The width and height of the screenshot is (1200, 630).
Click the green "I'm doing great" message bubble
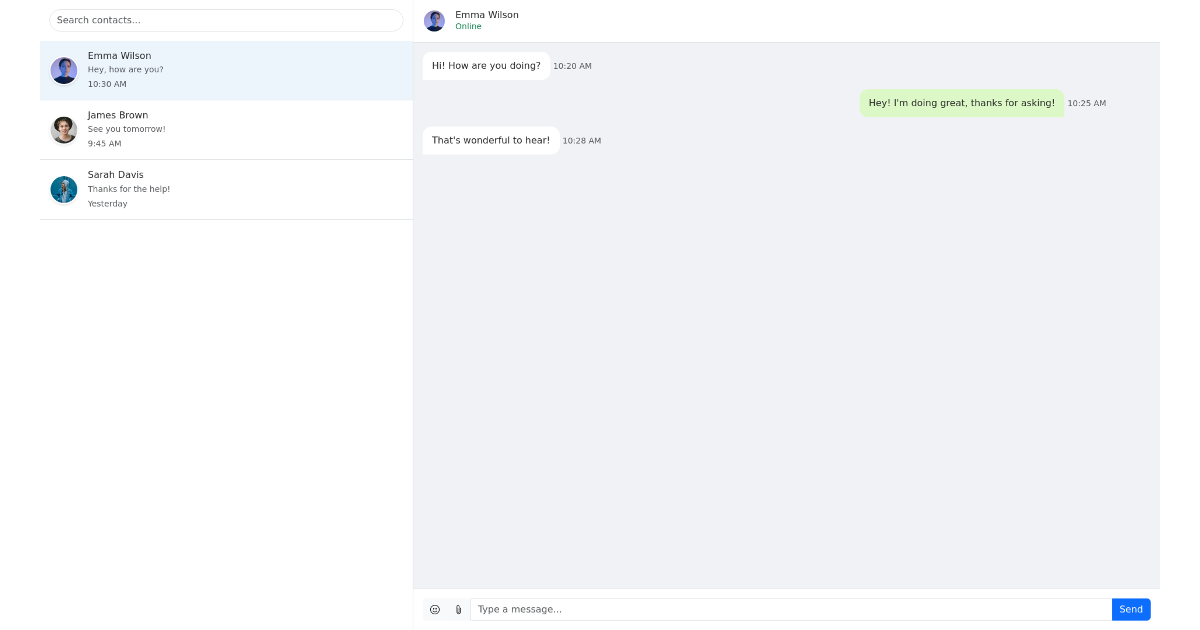(x=961, y=103)
